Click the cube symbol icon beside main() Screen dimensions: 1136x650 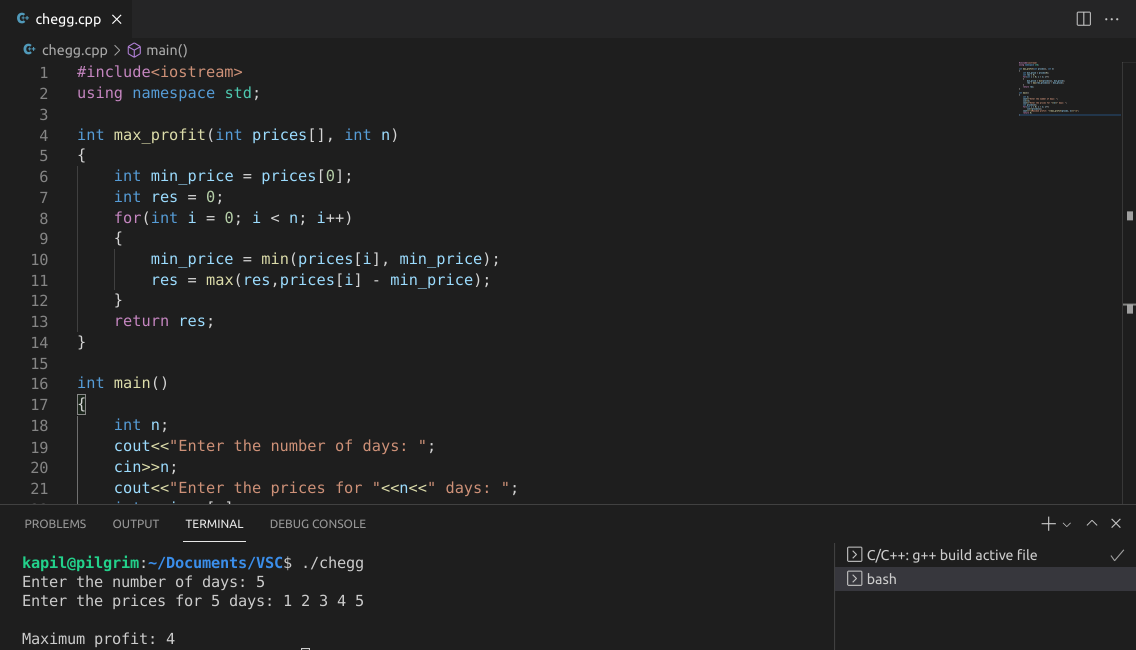(134, 50)
